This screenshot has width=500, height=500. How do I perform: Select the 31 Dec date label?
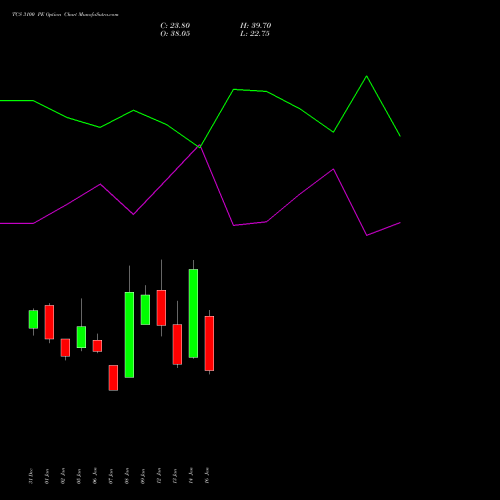tap(31, 476)
